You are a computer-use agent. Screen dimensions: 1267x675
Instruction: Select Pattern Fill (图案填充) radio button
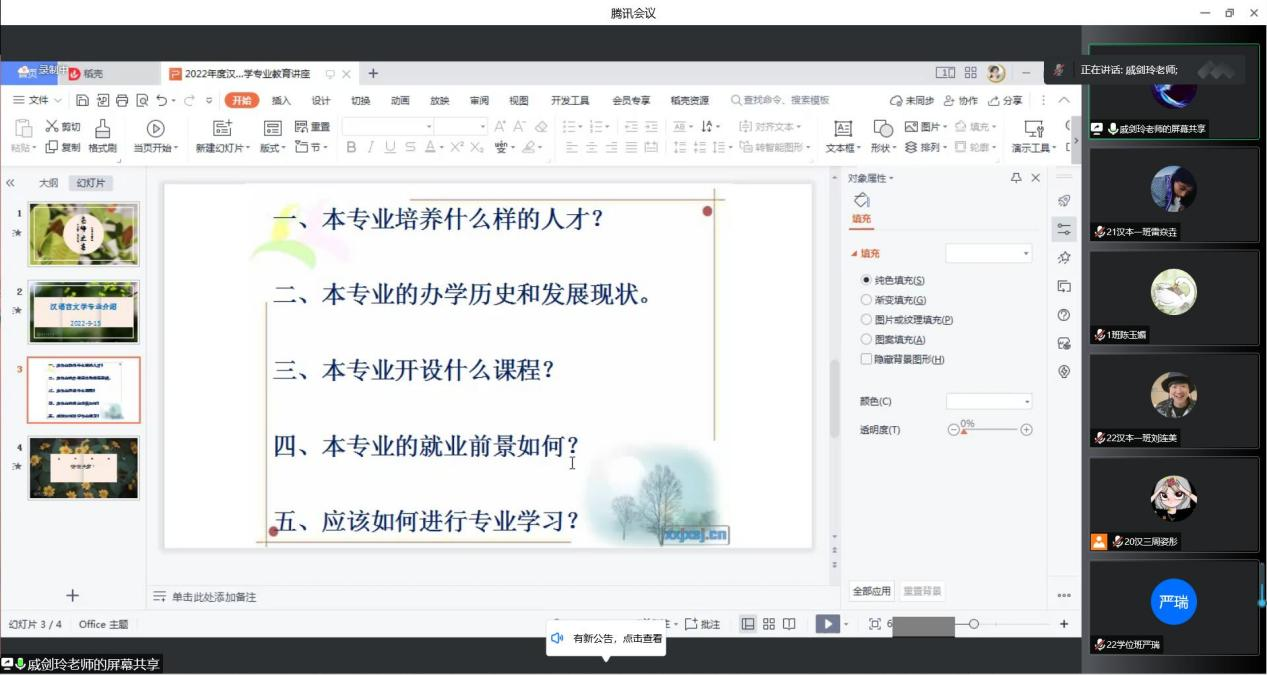click(x=867, y=340)
